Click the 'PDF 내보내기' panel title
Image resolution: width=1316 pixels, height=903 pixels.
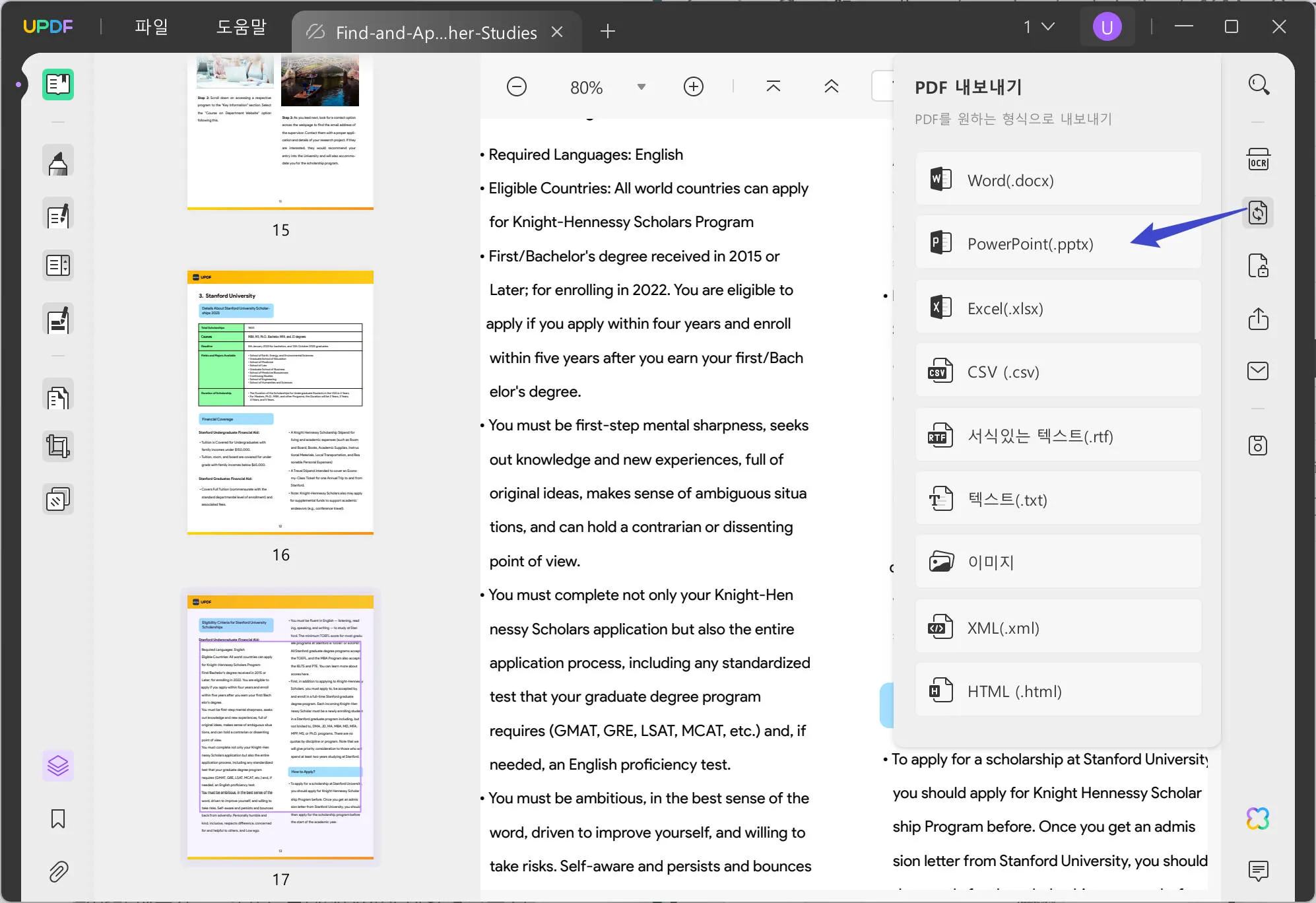pyautogui.click(x=968, y=87)
